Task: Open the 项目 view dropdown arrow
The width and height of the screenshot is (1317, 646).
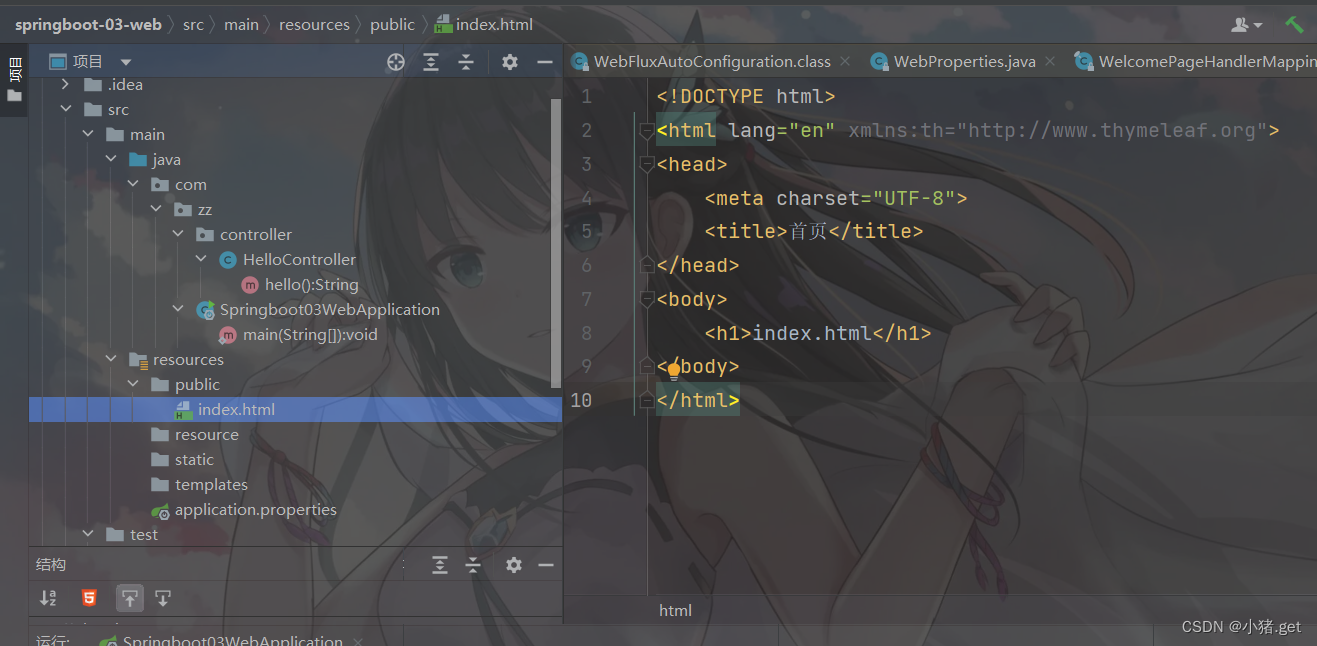Action: point(125,61)
